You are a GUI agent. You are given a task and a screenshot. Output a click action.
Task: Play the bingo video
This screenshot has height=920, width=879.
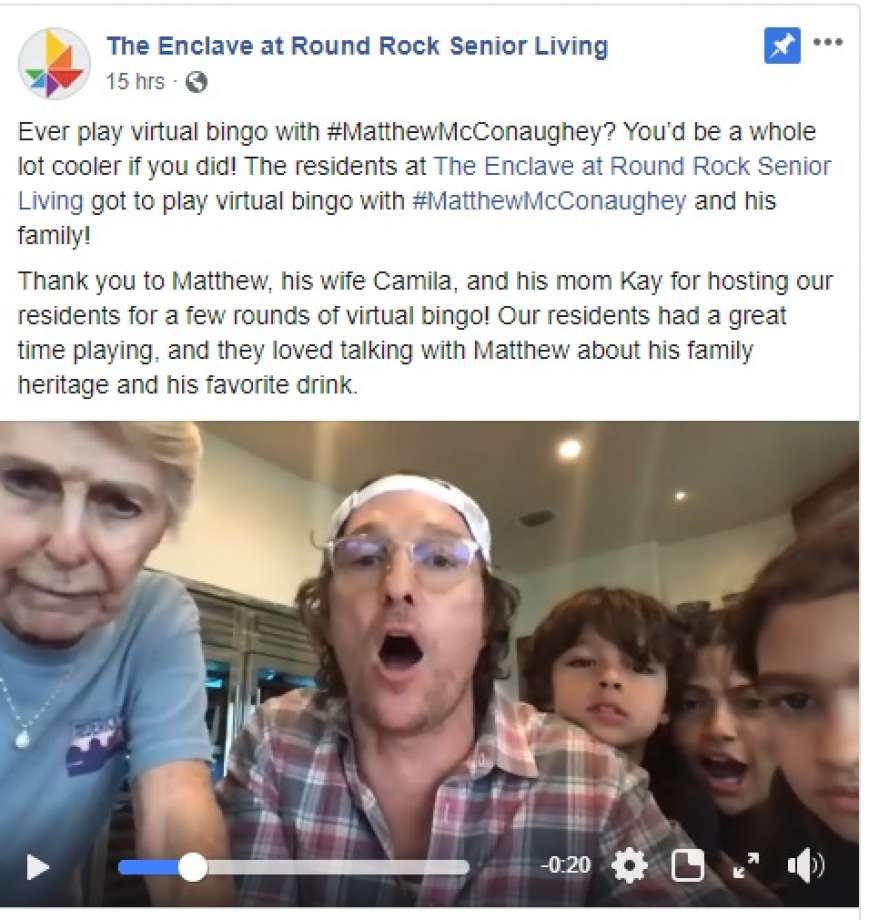pyautogui.click(x=38, y=867)
